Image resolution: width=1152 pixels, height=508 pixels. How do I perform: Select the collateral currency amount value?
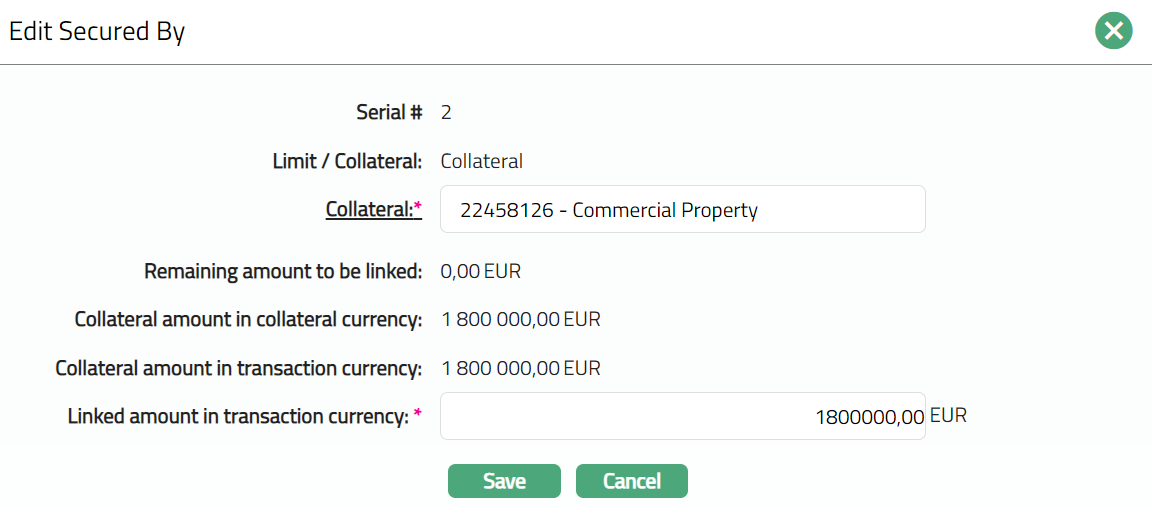tap(520, 320)
